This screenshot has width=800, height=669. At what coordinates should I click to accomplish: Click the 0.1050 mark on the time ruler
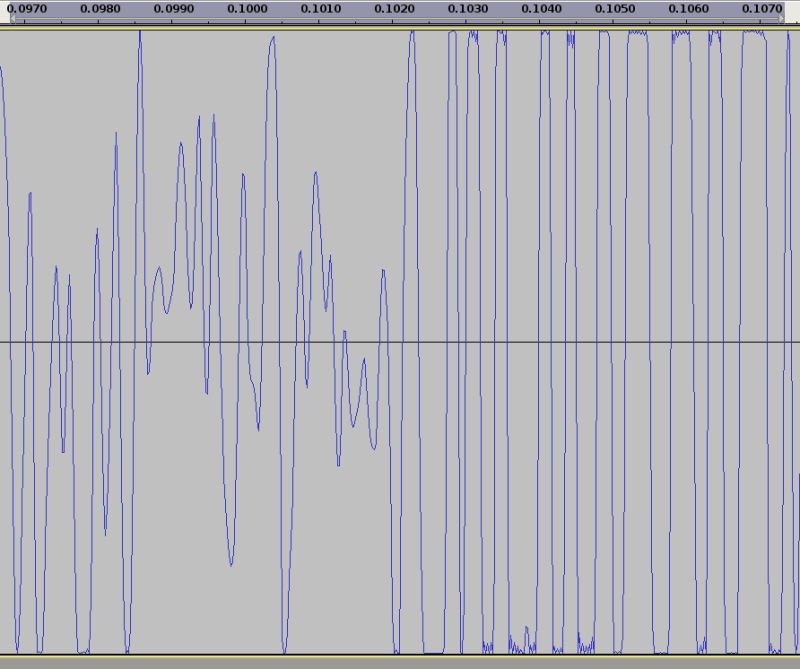coord(615,9)
